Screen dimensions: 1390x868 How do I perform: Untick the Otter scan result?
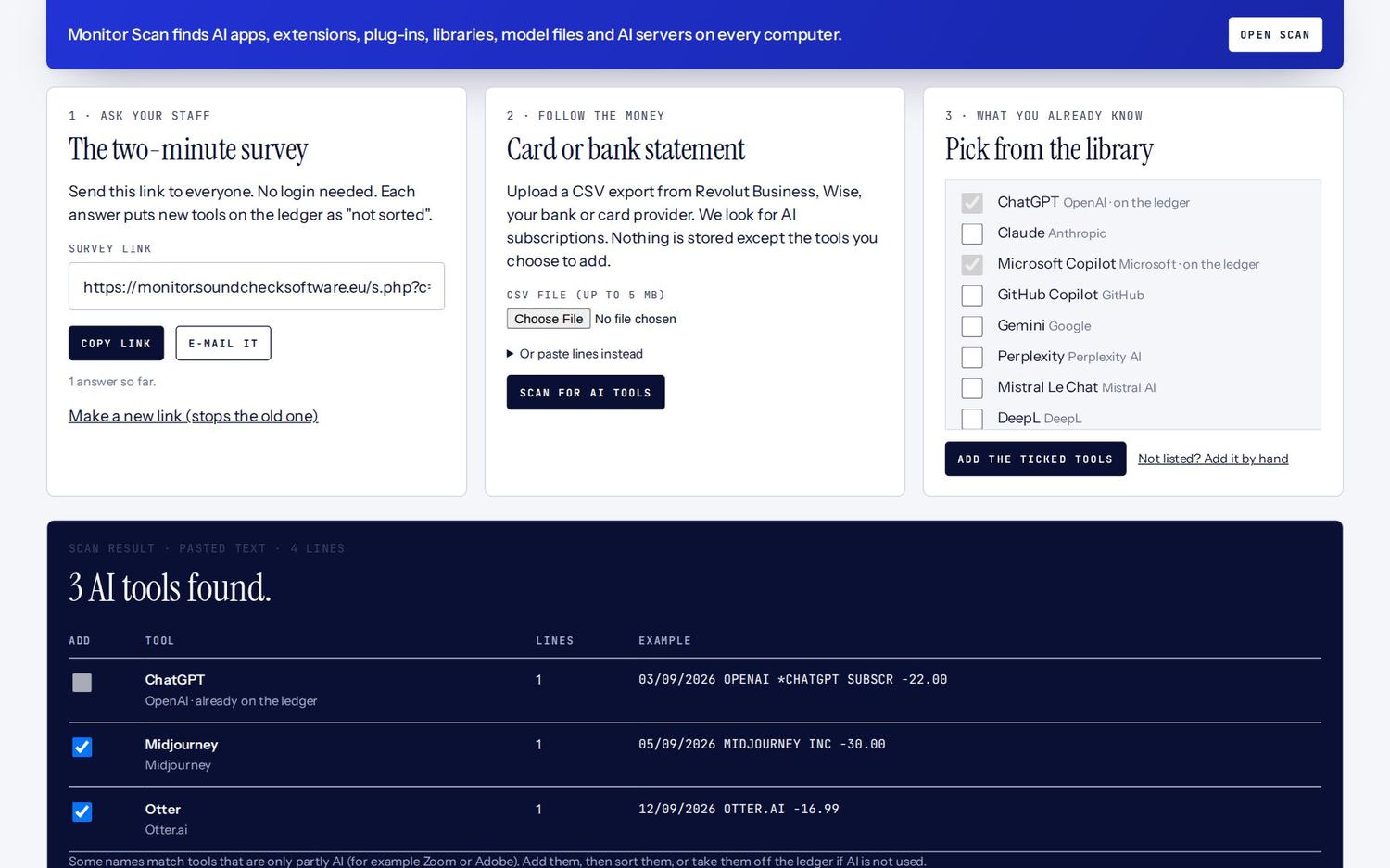click(82, 812)
